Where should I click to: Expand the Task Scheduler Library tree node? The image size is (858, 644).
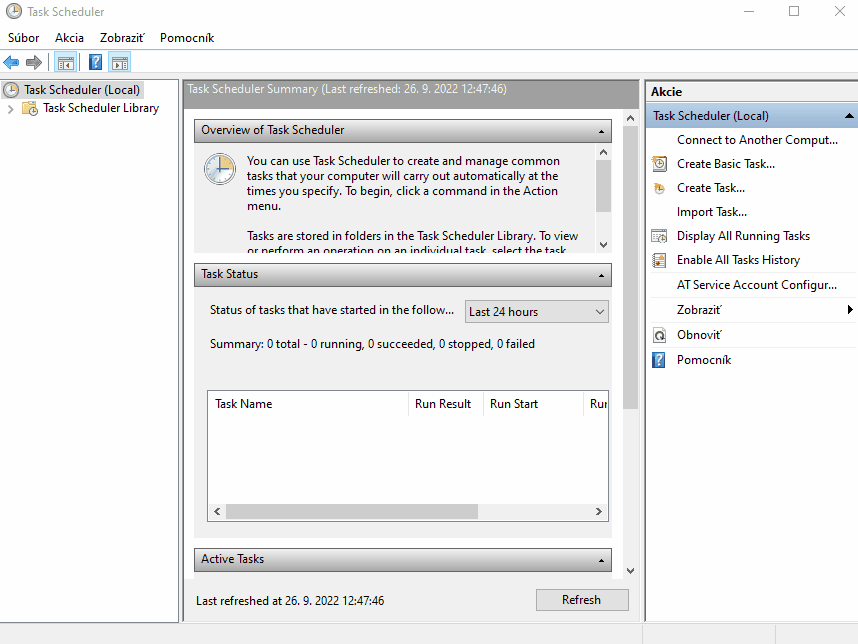click(10, 109)
